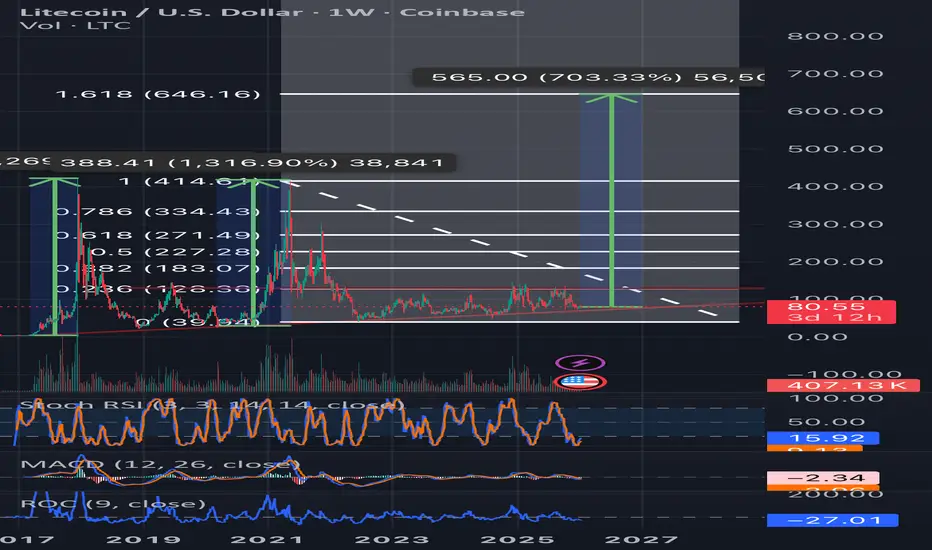
Task: Click the MACD (12, 26, close) indicator legend
Action: pos(160,464)
